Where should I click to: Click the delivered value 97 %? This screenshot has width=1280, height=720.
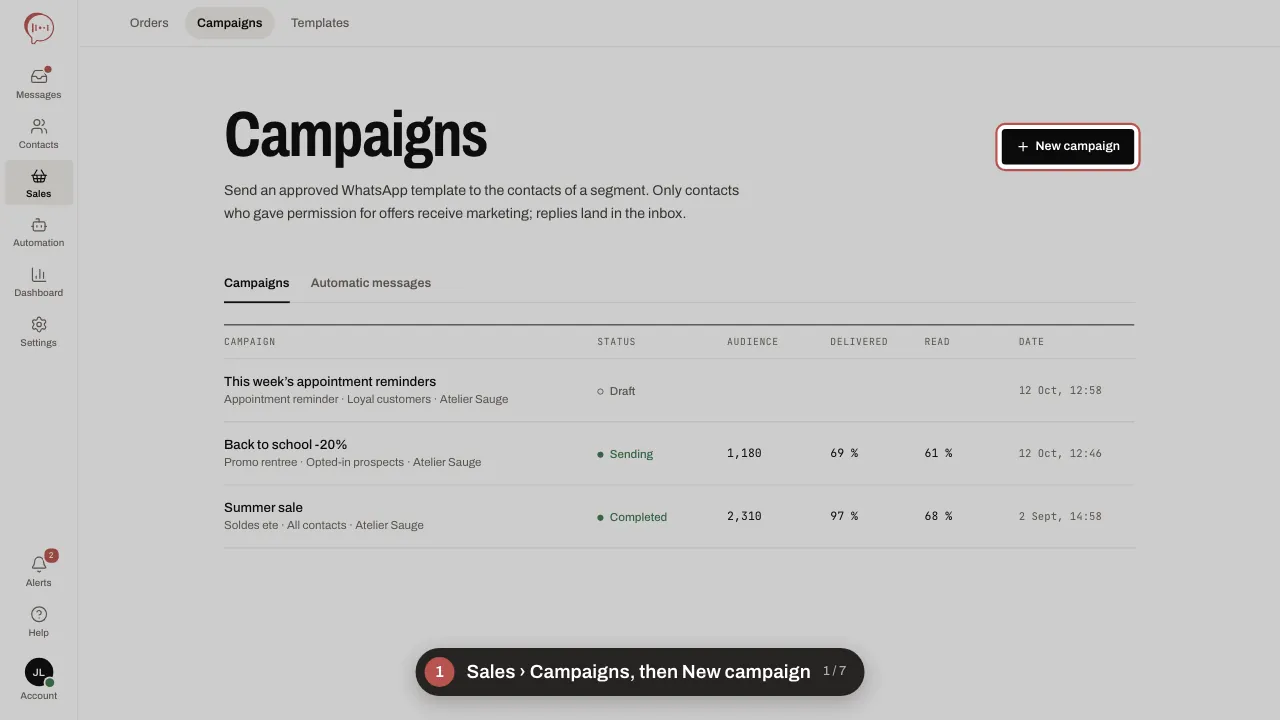click(844, 516)
